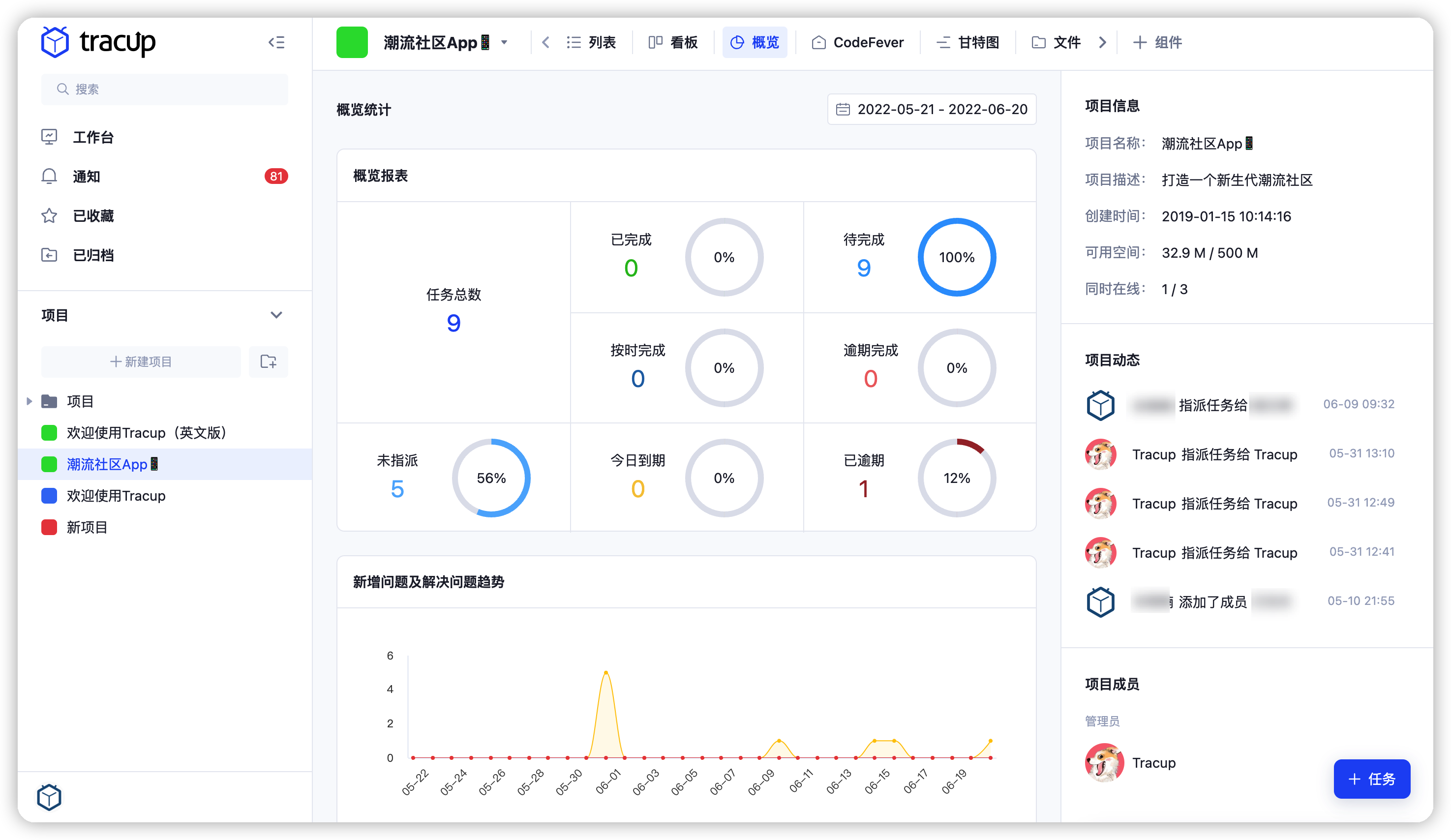1451x840 pixels.
Task: Click the 新建项目 new project button
Action: pos(141,361)
